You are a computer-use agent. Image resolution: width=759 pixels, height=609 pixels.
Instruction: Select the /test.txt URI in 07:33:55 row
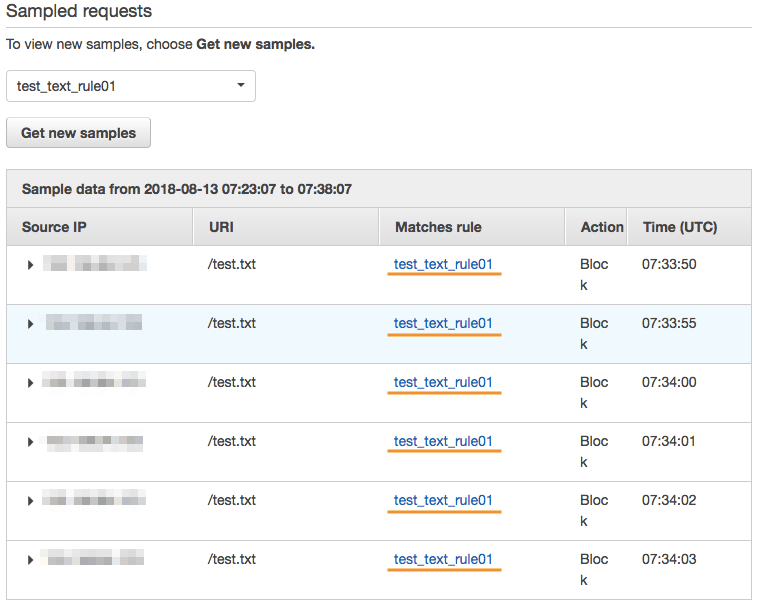232,324
